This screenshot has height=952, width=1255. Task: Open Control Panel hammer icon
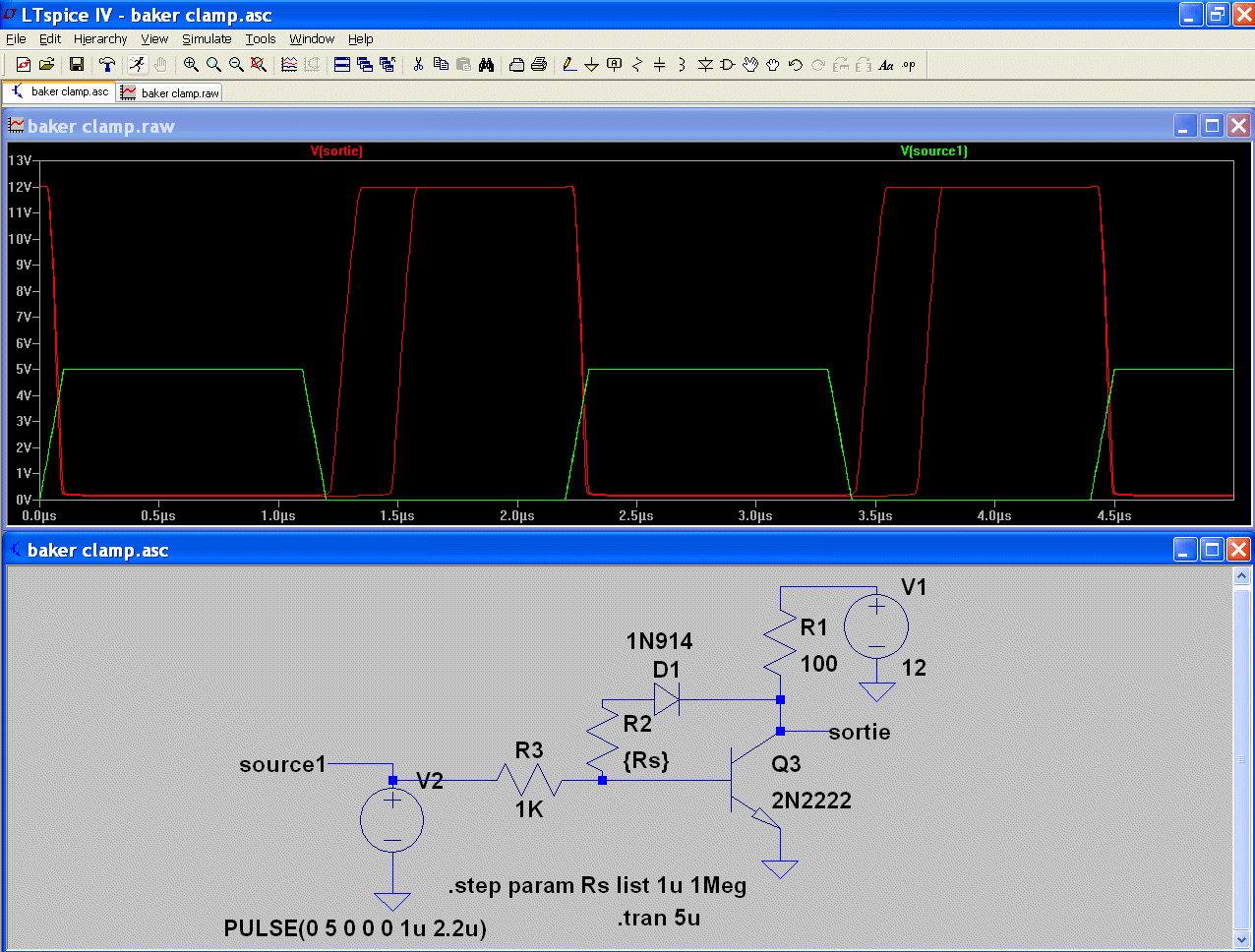[107, 65]
